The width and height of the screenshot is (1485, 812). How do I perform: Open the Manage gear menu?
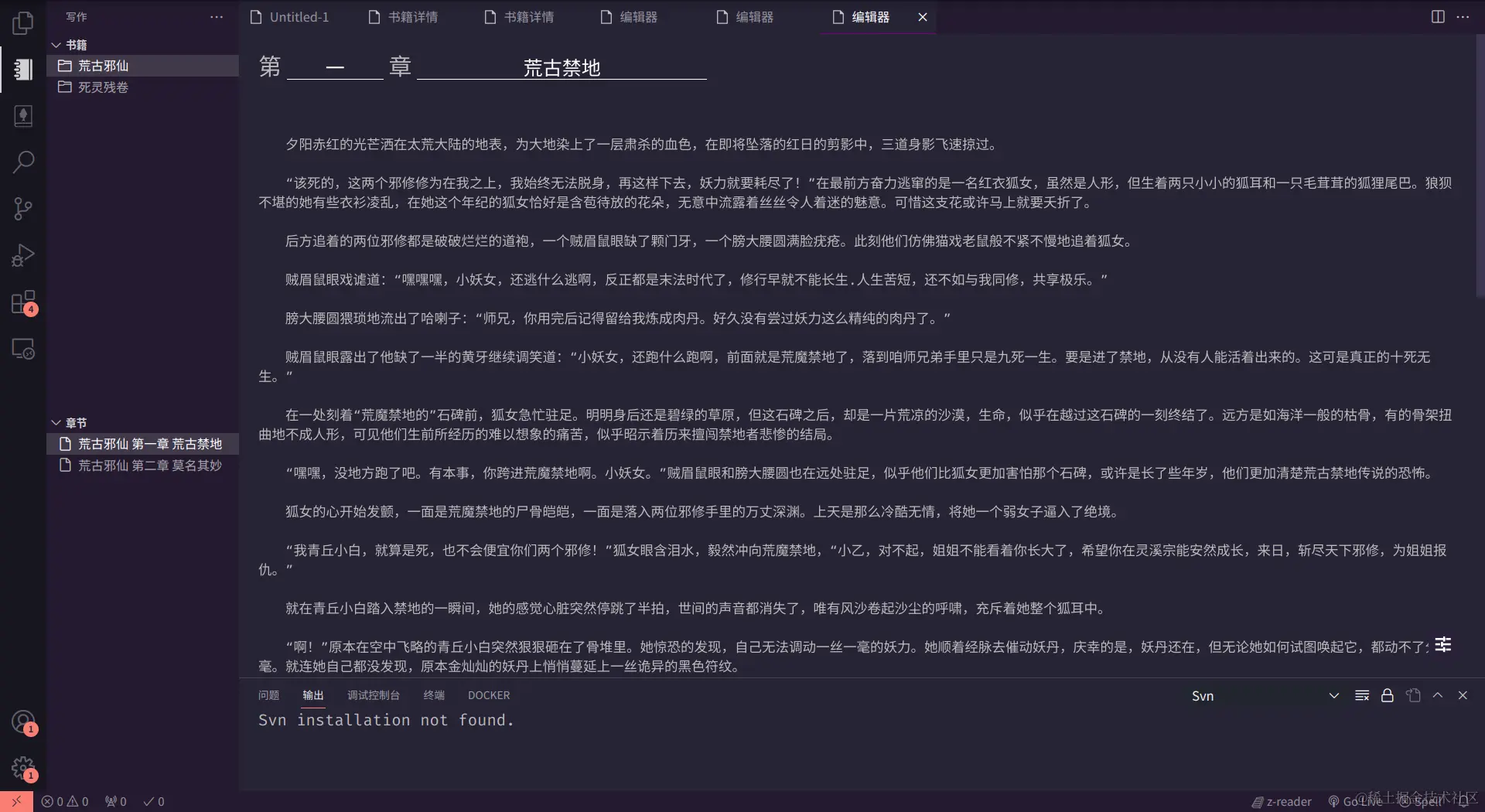pos(23,769)
